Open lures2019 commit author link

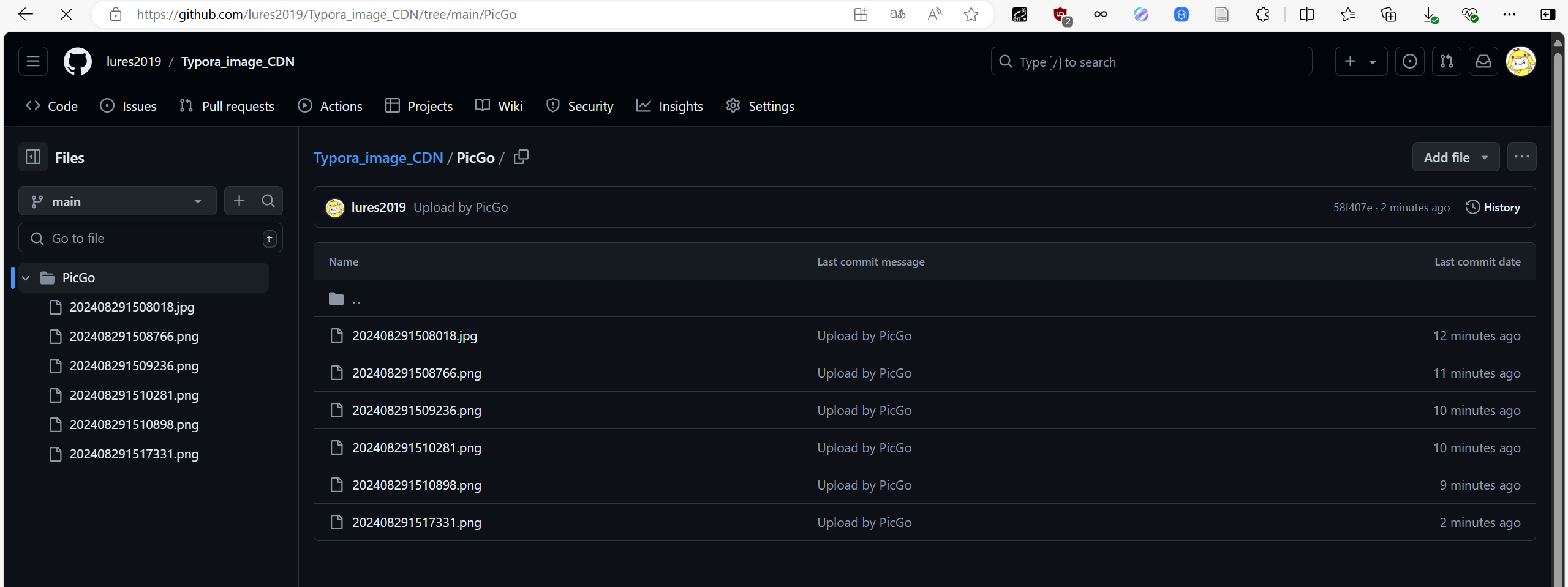coord(379,208)
